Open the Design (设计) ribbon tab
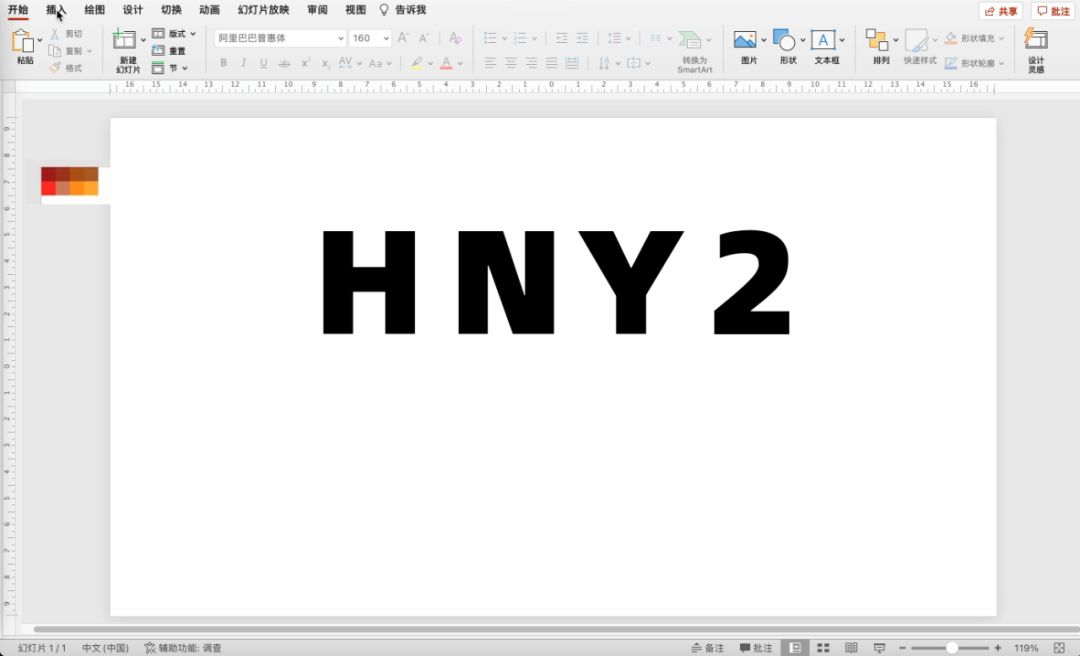The height and width of the screenshot is (656, 1080). (133, 10)
